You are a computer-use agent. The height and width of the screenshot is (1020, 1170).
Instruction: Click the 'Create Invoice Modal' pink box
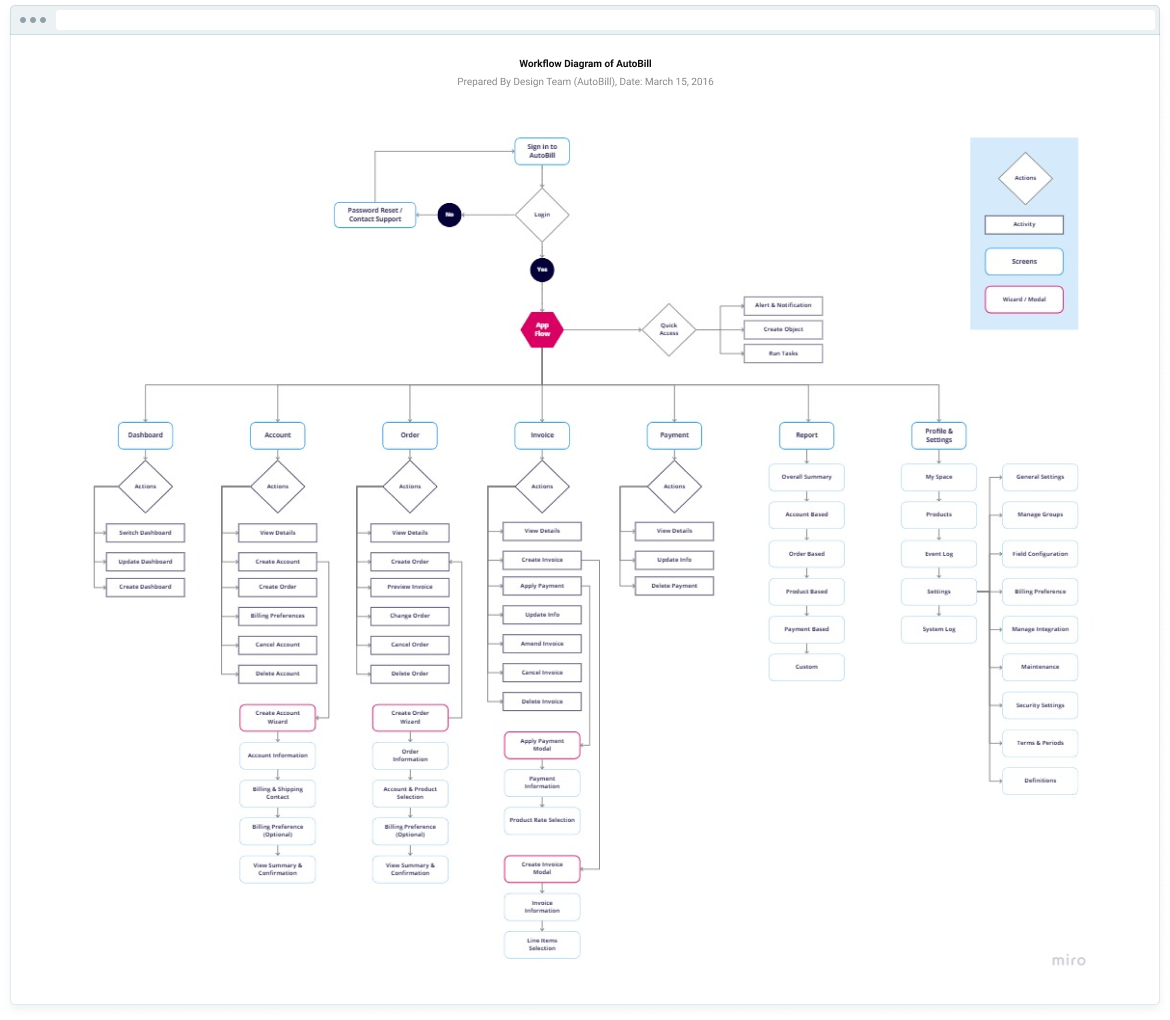542,869
